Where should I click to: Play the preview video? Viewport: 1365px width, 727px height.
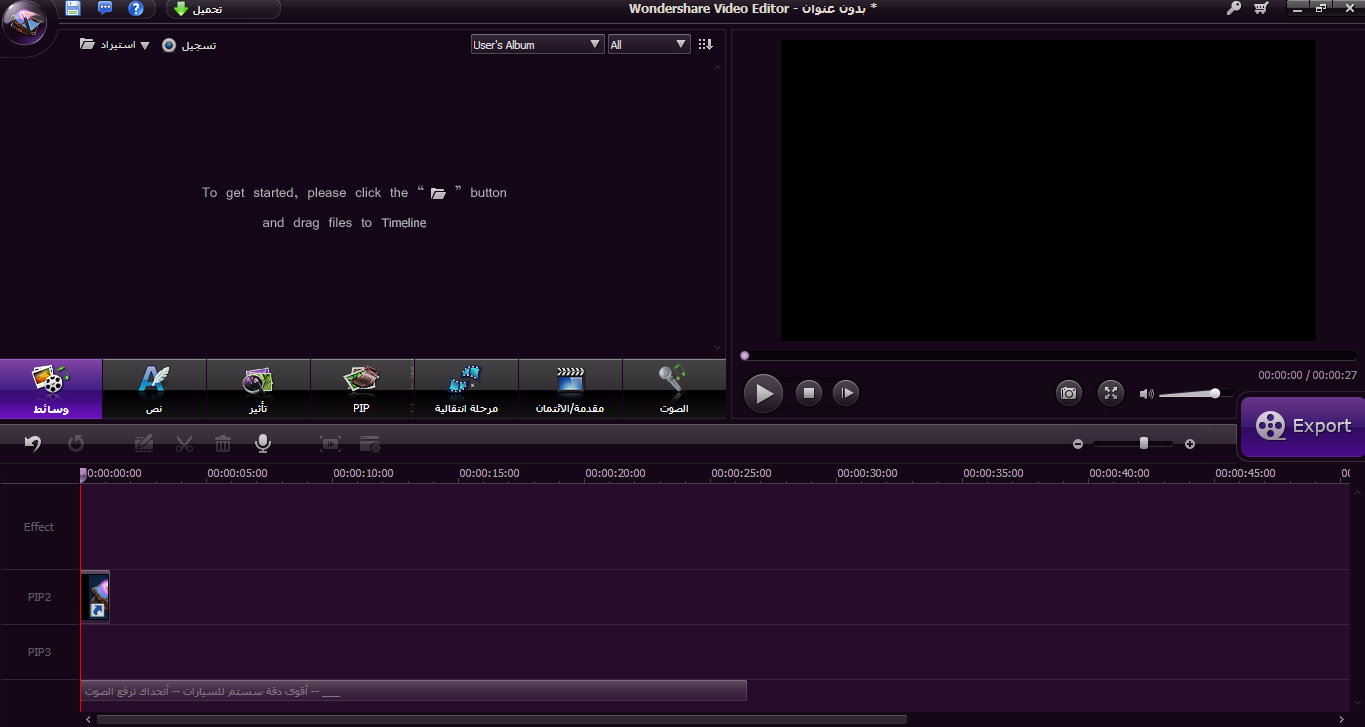click(764, 393)
